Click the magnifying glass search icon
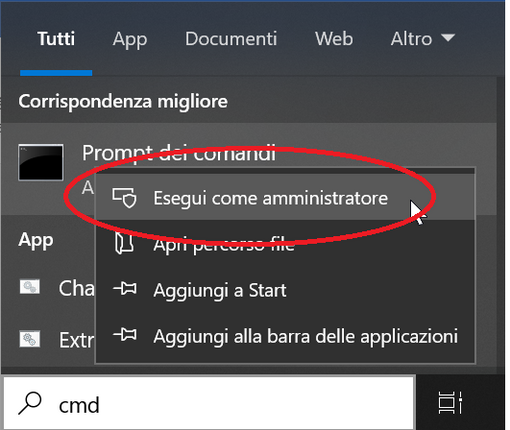The height and width of the screenshot is (430, 510). coord(30,403)
